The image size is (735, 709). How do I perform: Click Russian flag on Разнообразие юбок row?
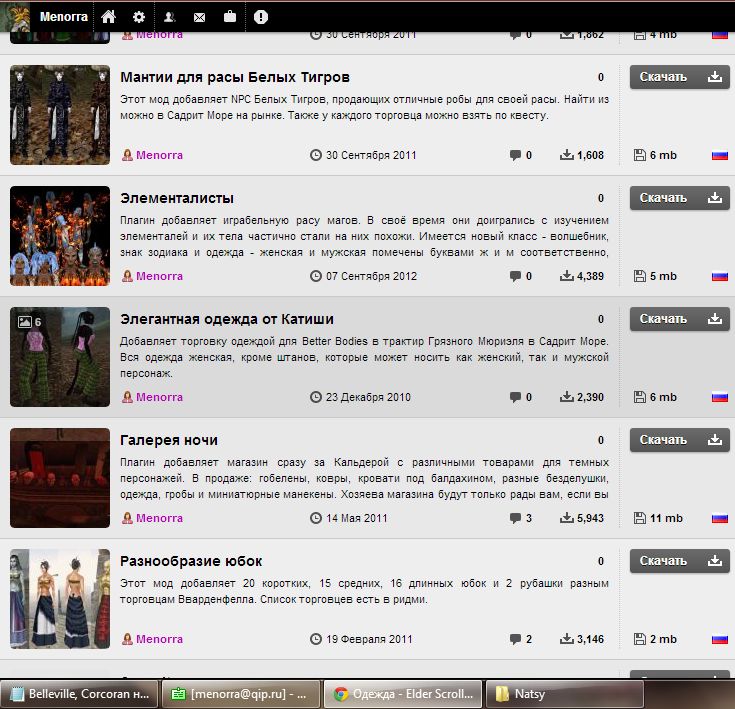tap(720, 639)
